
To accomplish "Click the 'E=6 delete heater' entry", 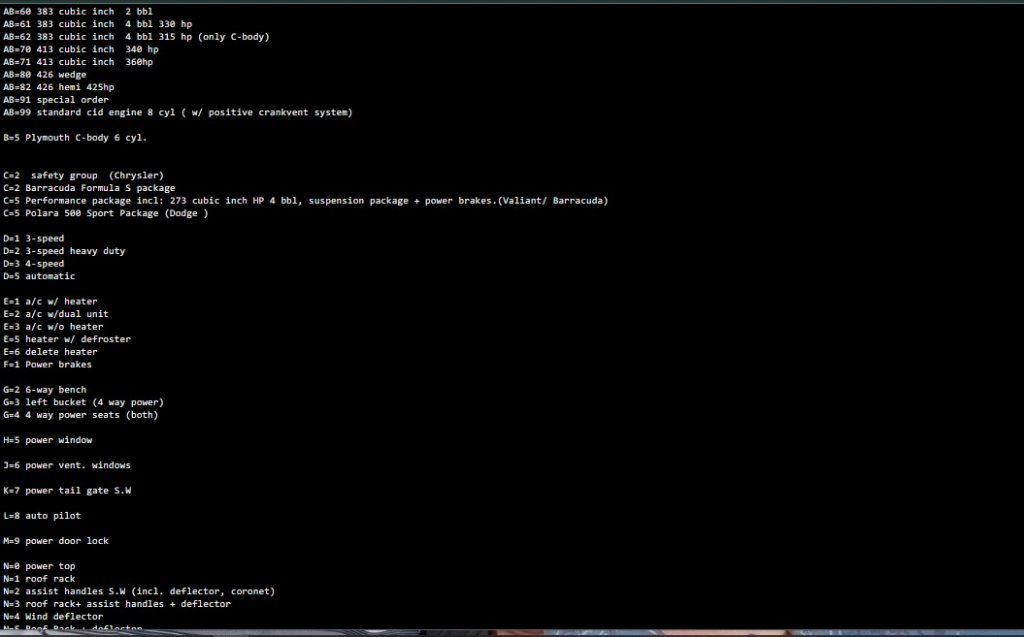I will (x=50, y=352).
